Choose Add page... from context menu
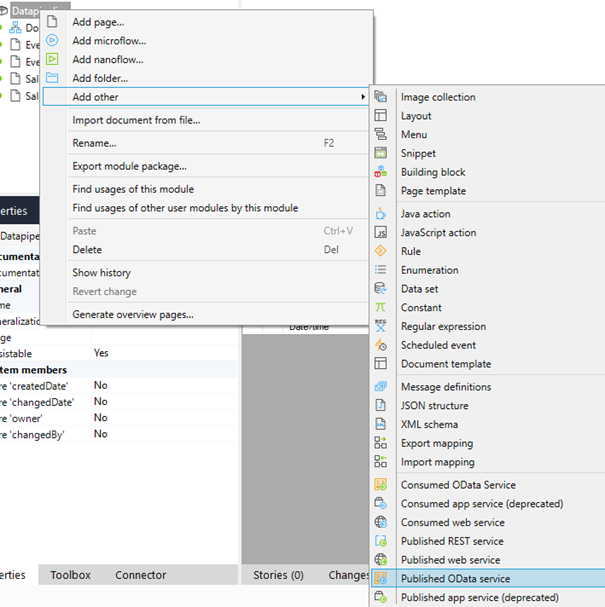 click(x=98, y=22)
